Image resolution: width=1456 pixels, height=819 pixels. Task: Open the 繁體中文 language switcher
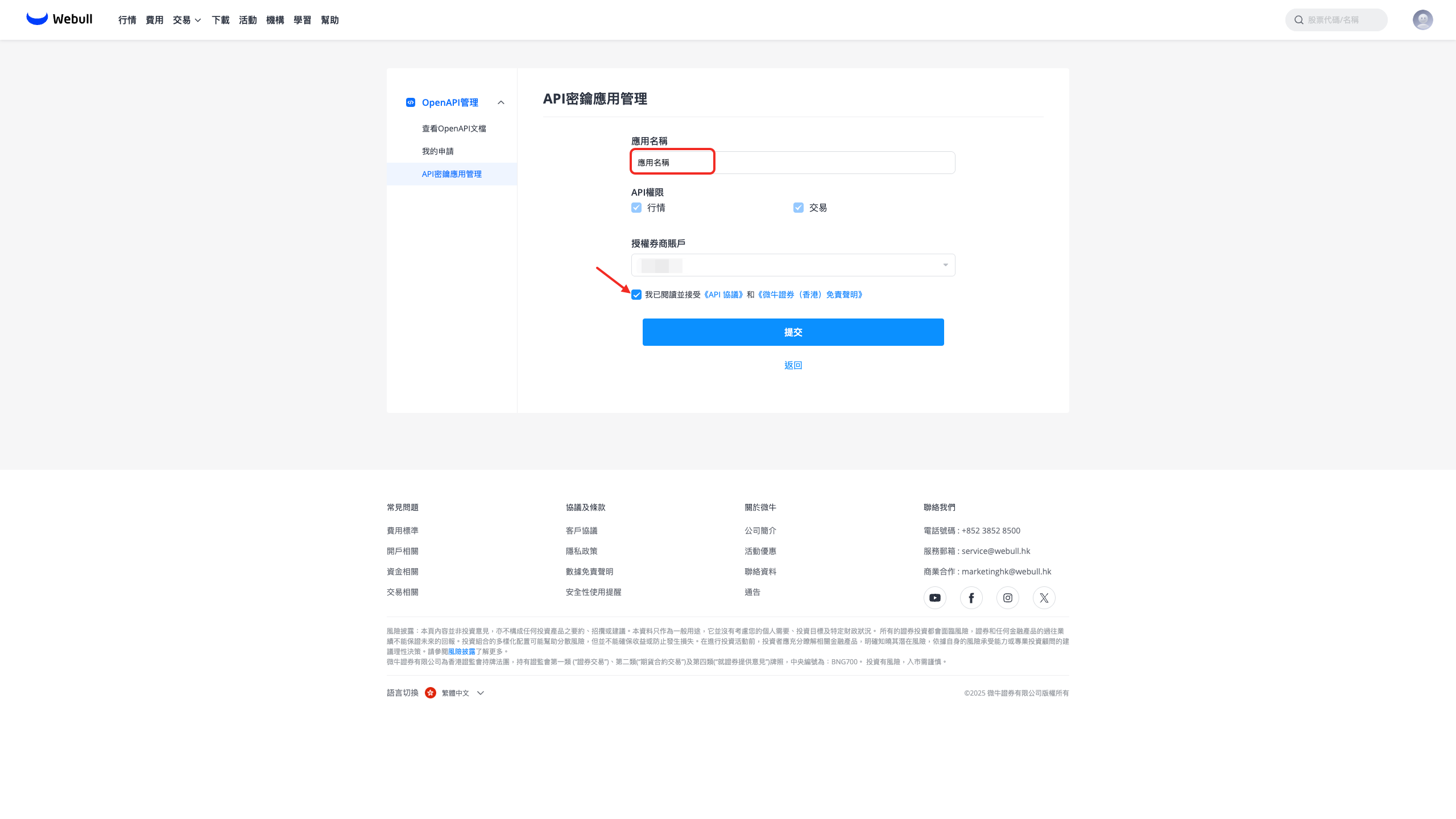point(455,693)
